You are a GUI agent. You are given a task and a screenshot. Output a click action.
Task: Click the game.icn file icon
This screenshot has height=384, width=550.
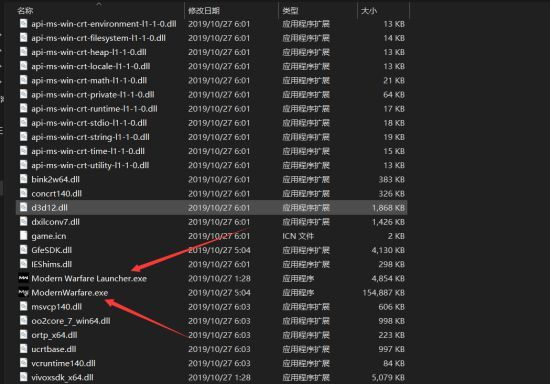[24, 236]
